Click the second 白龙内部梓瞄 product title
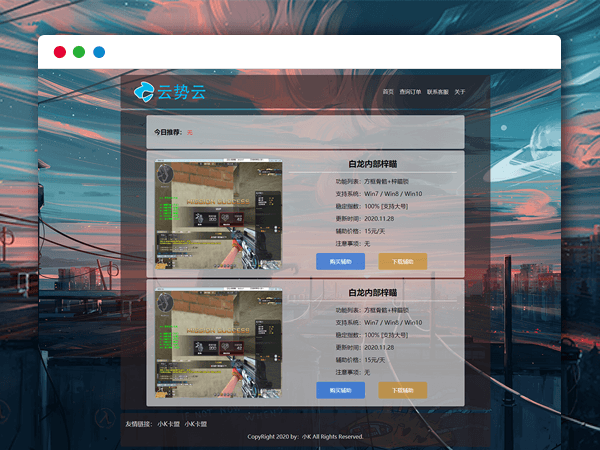Viewport: 600px width, 450px height. click(x=372, y=293)
